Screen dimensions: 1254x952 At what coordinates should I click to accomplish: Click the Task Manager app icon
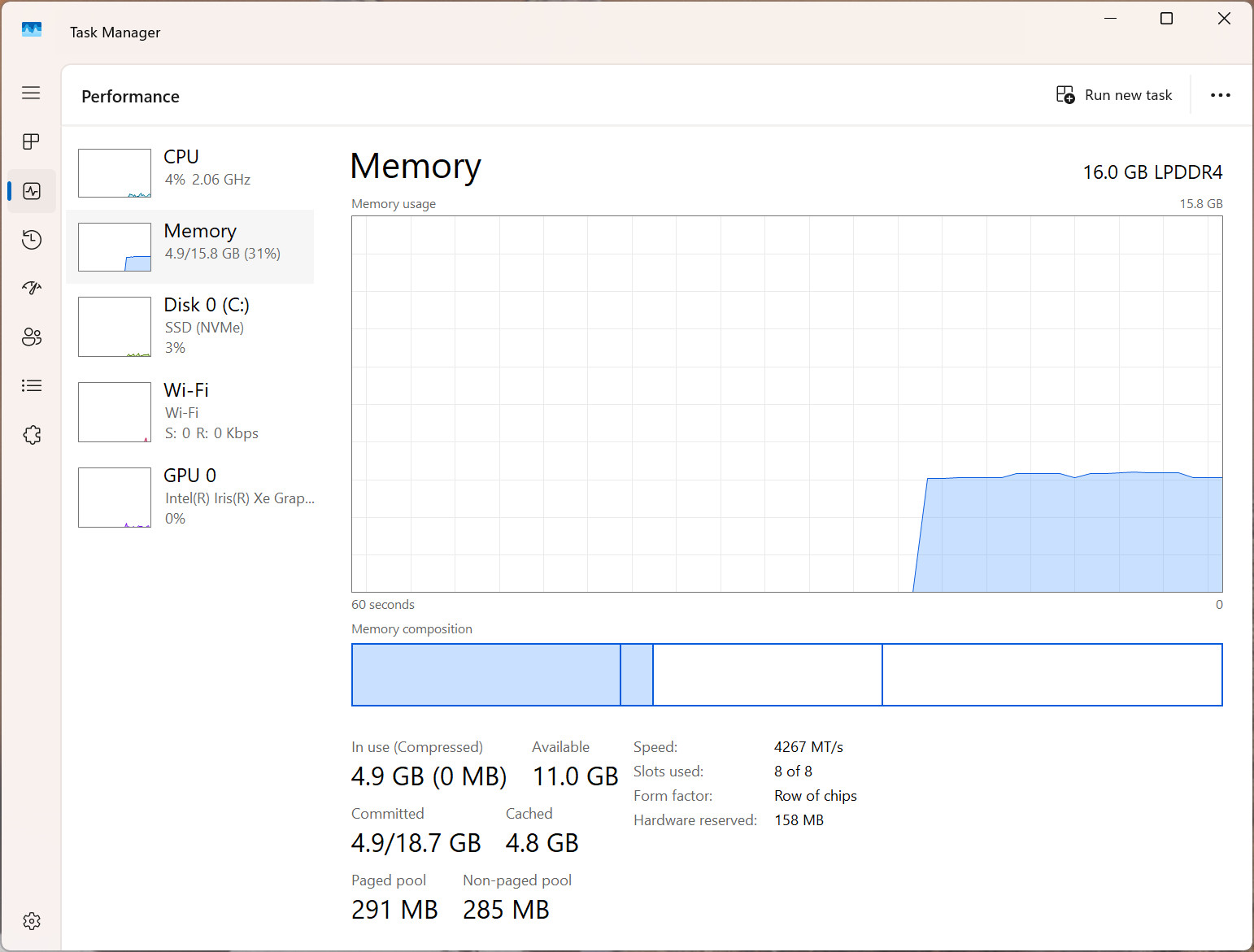[32, 30]
